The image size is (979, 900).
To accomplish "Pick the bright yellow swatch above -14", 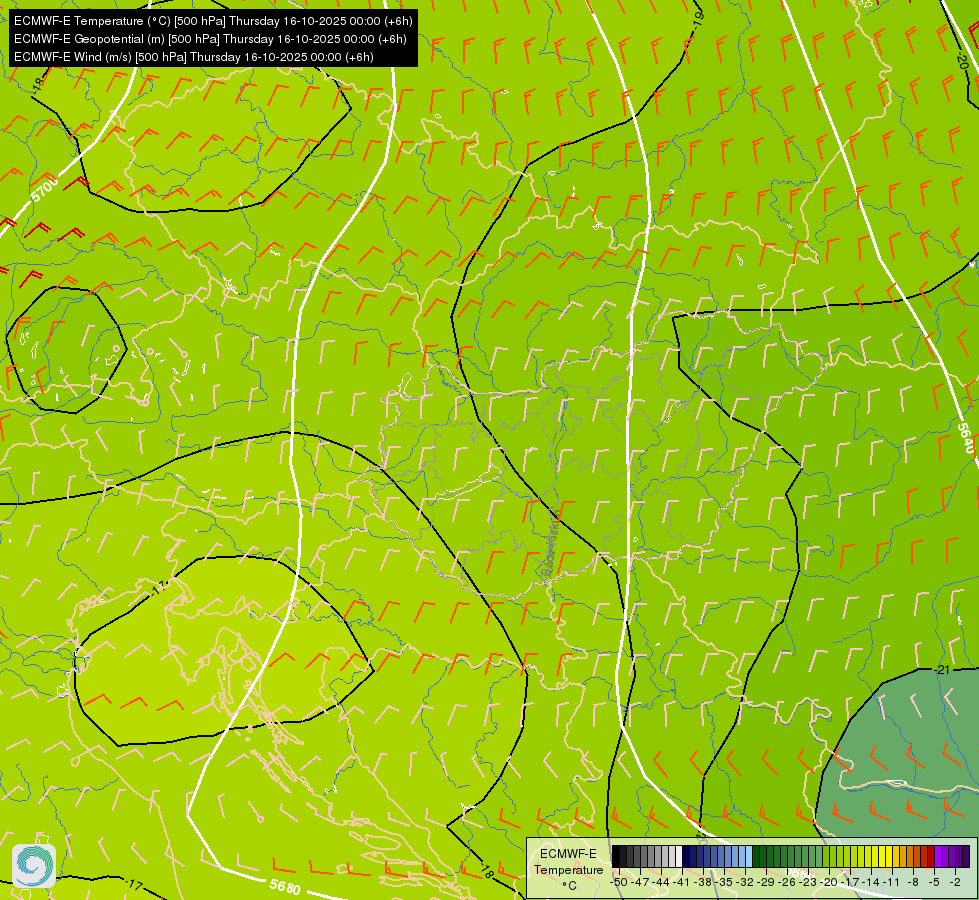I will pos(875,856).
